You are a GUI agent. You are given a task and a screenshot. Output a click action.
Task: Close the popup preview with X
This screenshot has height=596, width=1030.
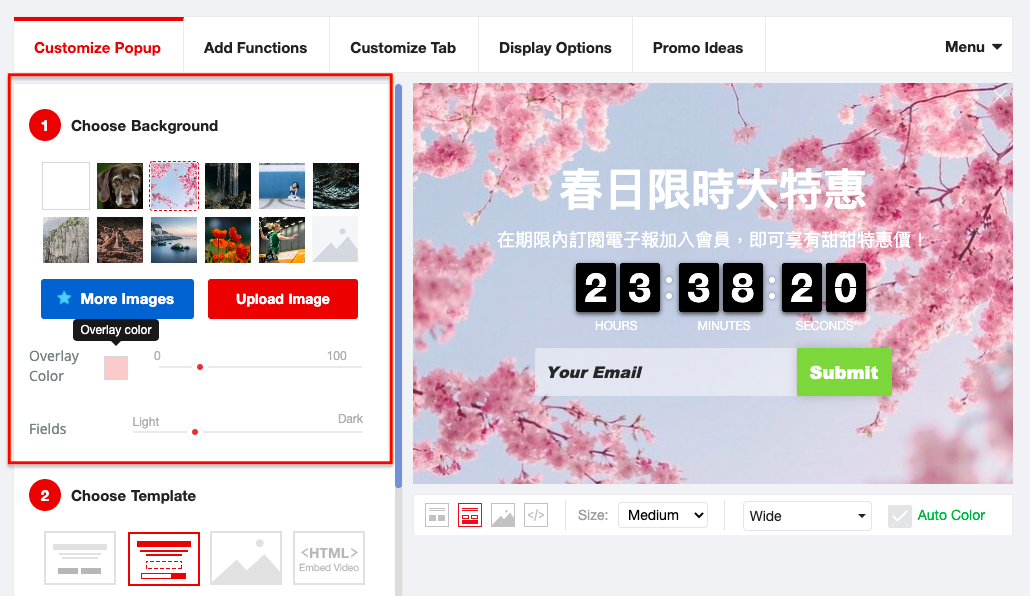tap(1000, 96)
